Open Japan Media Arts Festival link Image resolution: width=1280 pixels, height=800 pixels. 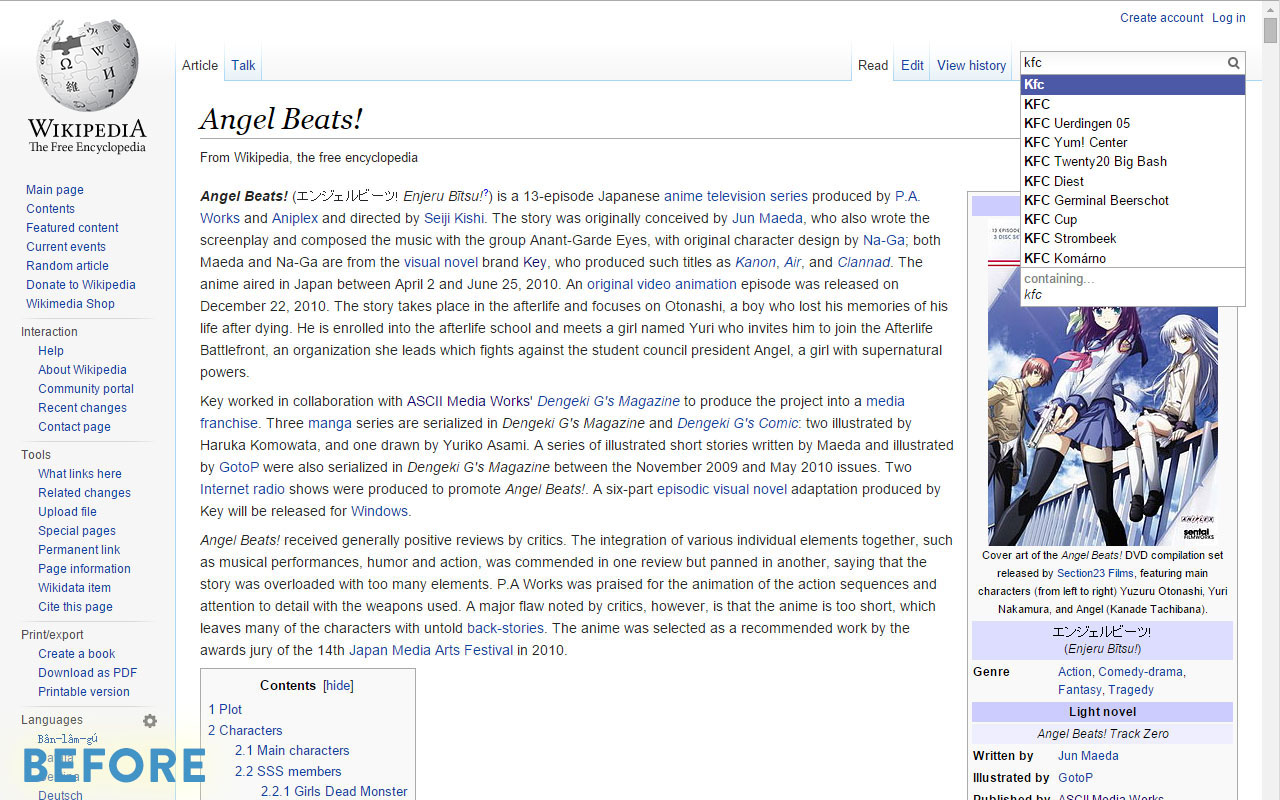click(x=431, y=650)
